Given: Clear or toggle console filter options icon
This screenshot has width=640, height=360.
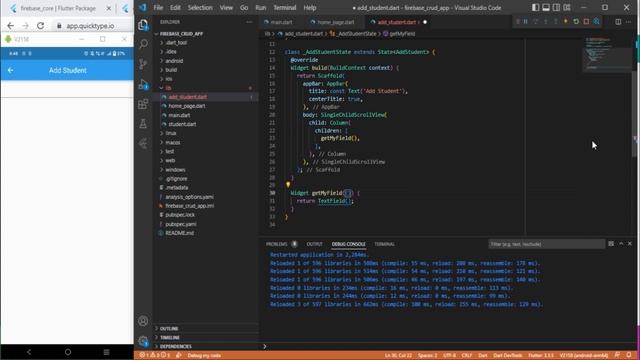Looking at the screenshot, I should click(x=611, y=244).
